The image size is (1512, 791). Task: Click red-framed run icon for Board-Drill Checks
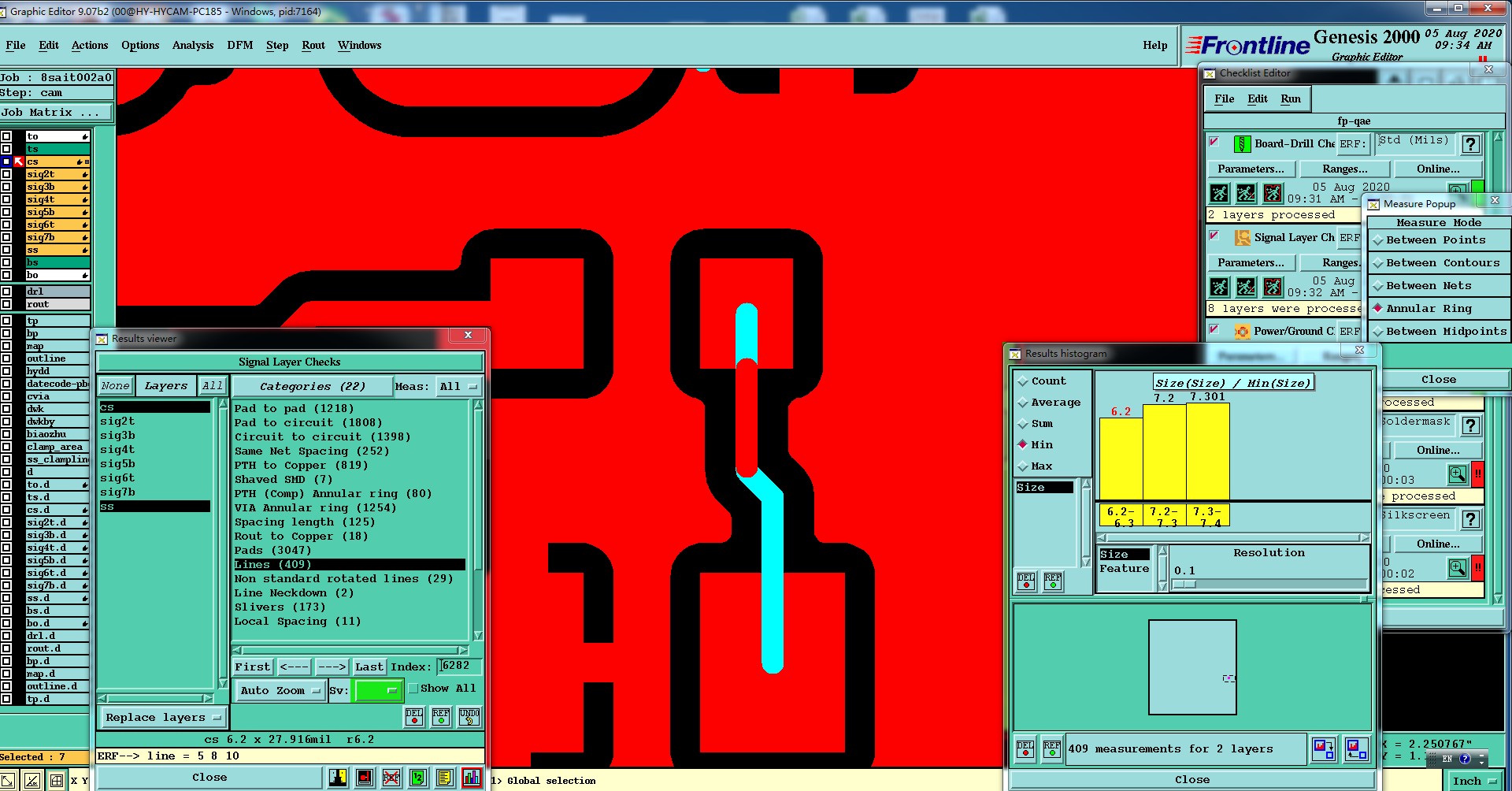pyautogui.click(x=1273, y=193)
